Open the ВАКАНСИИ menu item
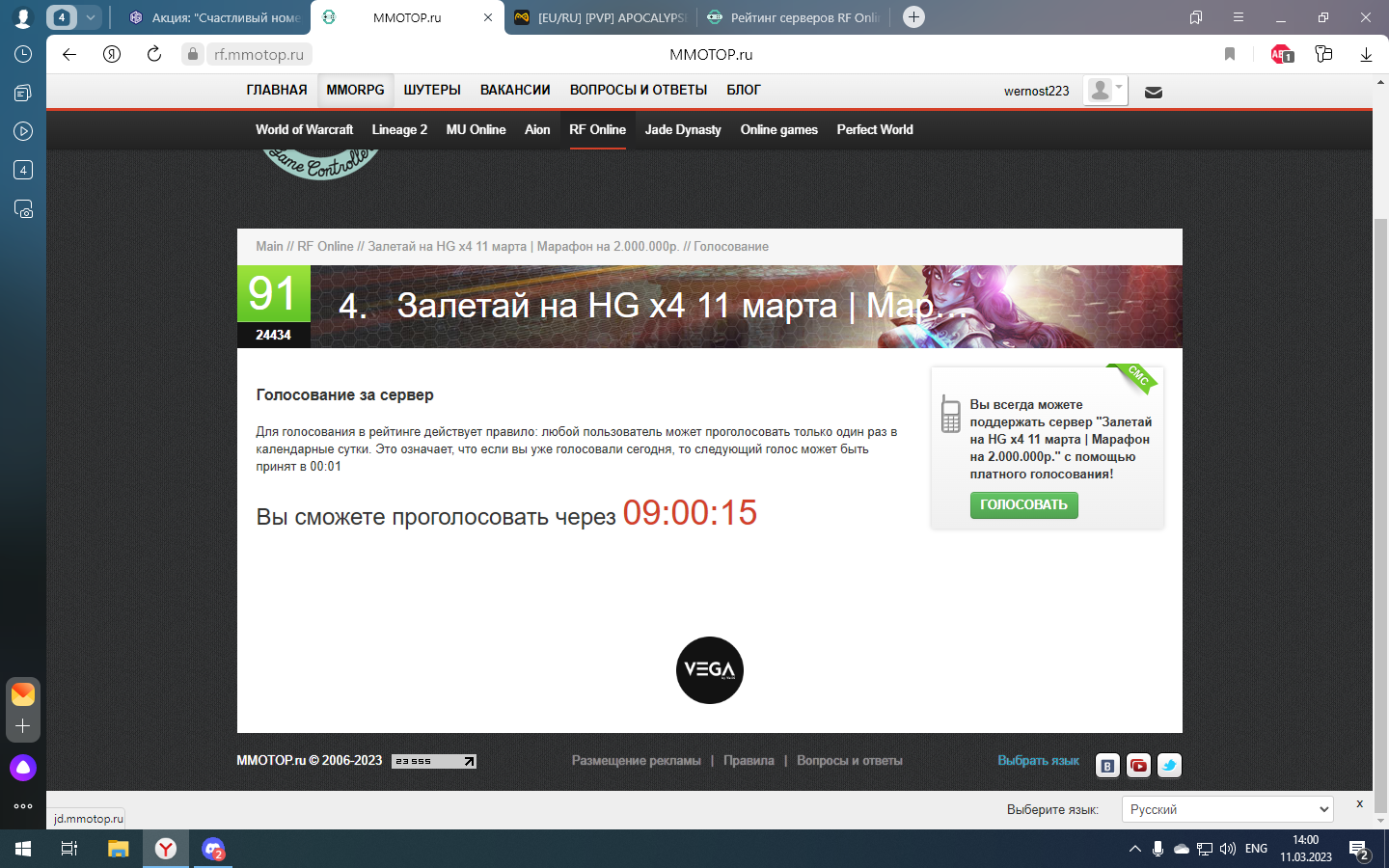 pos(515,90)
